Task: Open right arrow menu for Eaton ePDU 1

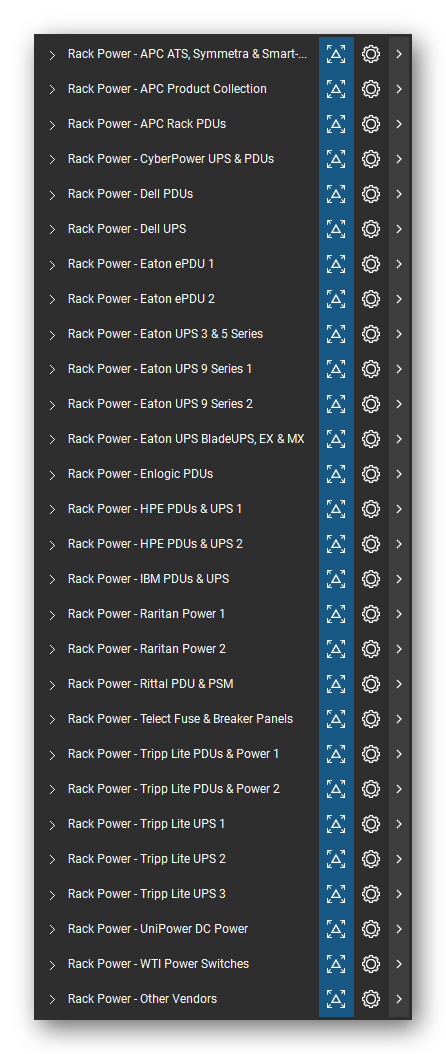Action: (399, 264)
